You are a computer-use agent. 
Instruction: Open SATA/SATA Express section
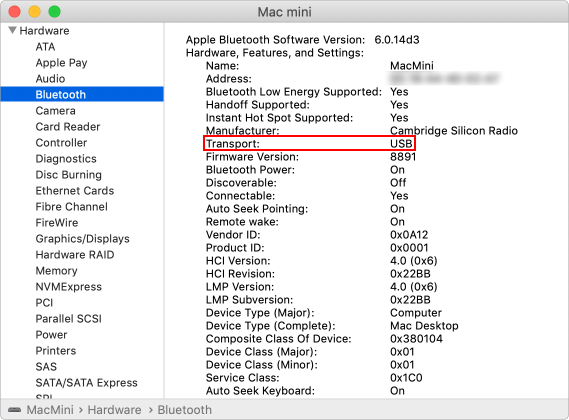click(x=86, y=383)
